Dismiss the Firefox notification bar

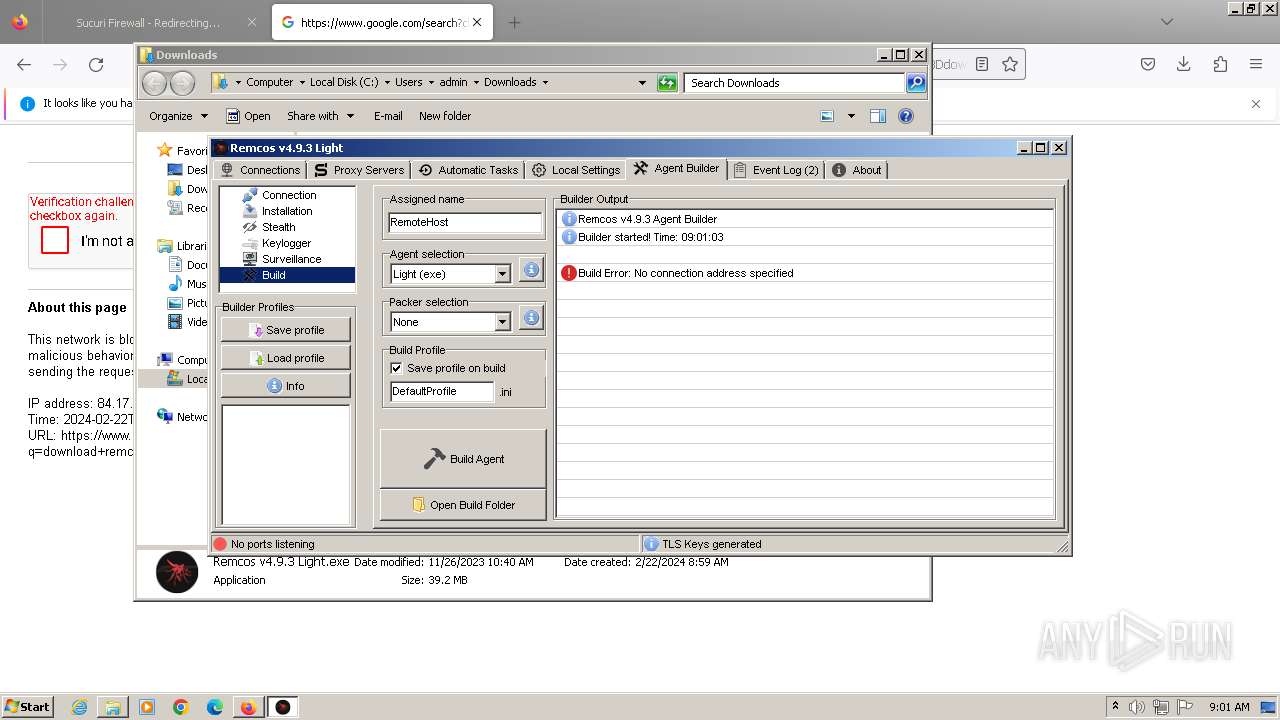1256,103
